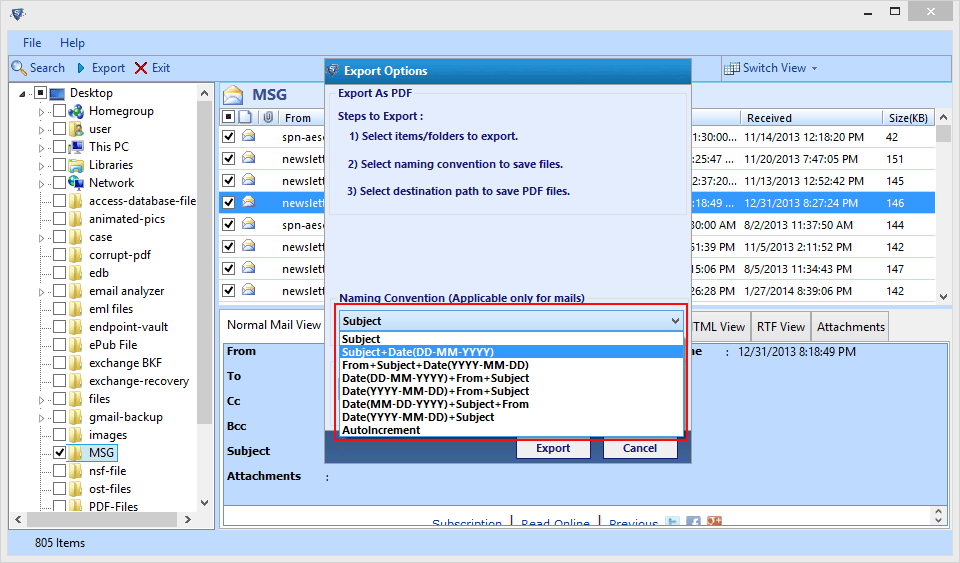Image resolution: width=960 pixels, height=563 pixels.
Task: Click the red Exit X icon
Action: coord(141,68)
